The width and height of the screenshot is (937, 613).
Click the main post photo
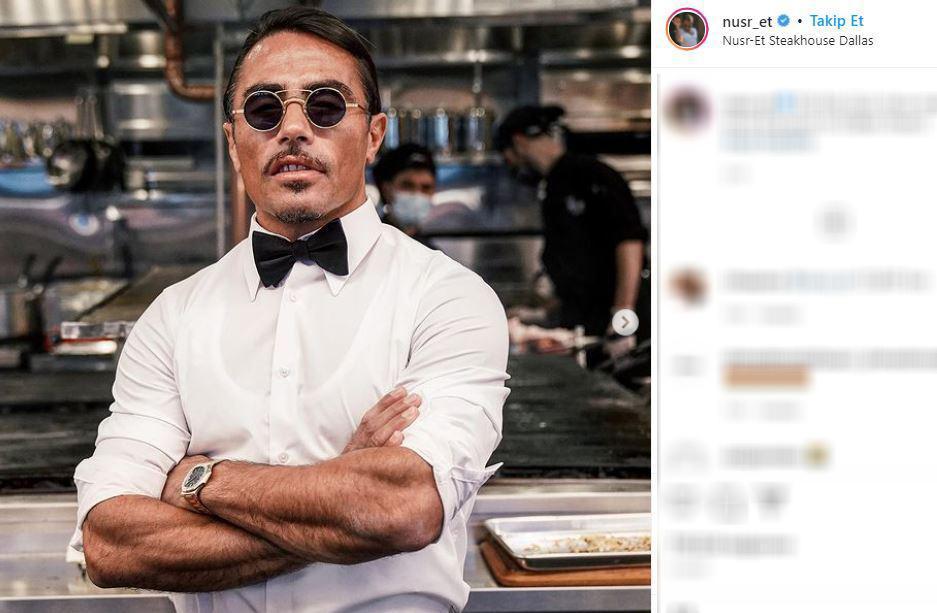click(325, 306)
